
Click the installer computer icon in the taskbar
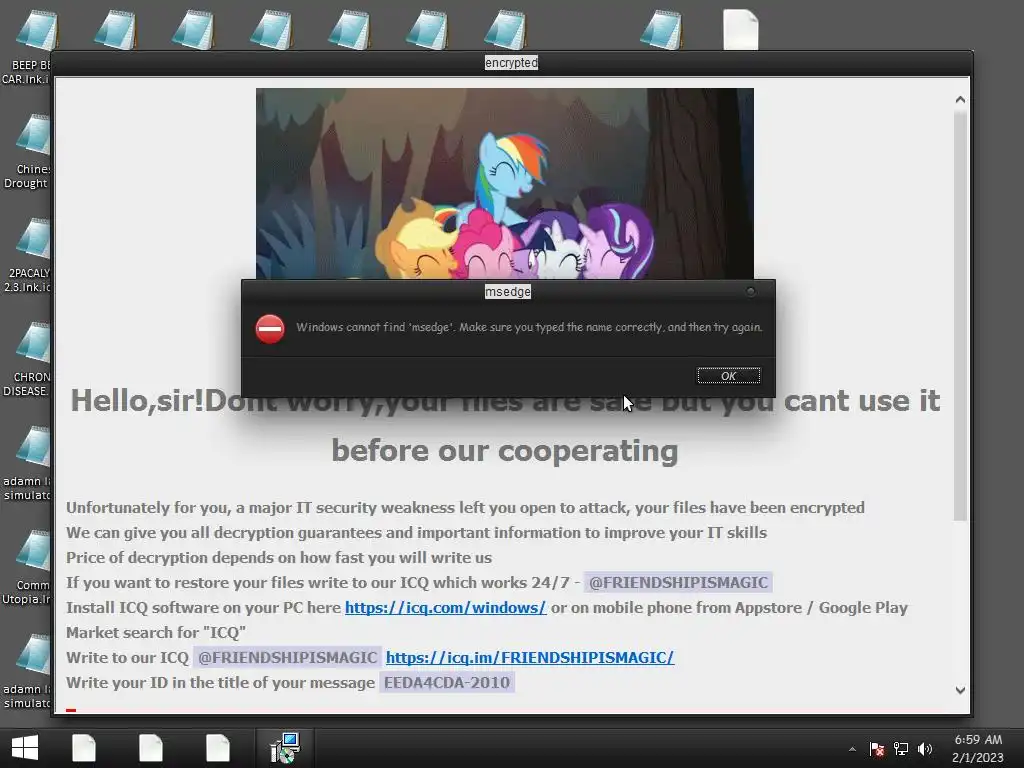[285, 748]
